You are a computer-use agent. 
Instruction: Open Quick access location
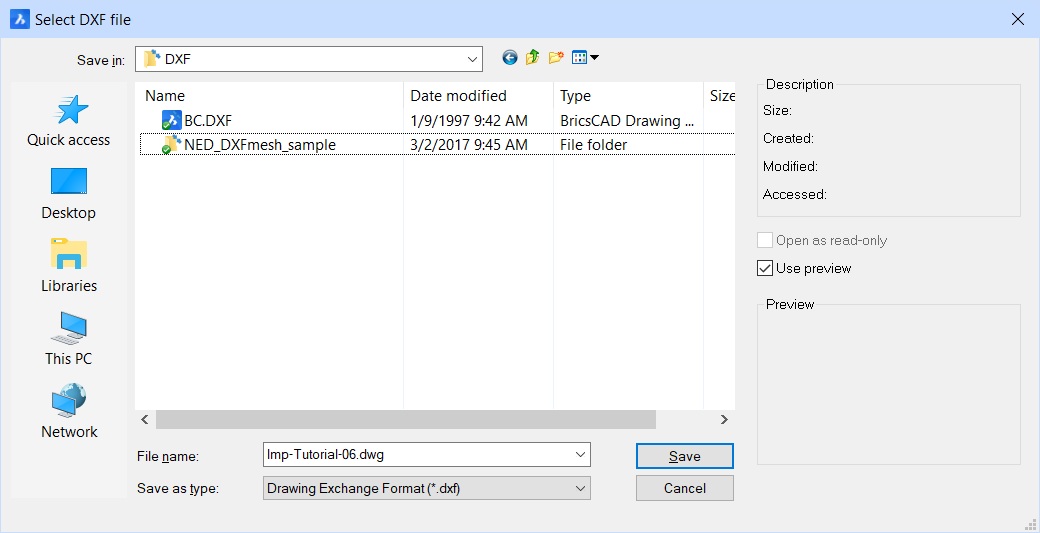pos(68,121)
